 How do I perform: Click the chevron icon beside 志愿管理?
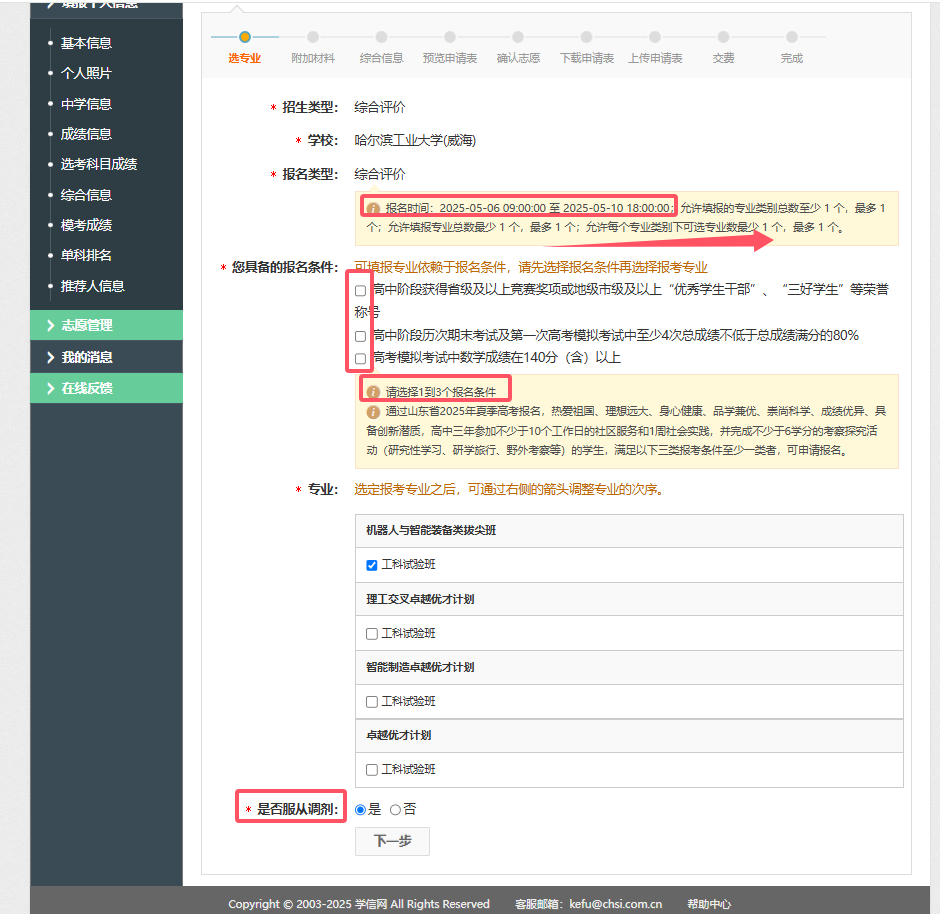[x=50, y=325]
